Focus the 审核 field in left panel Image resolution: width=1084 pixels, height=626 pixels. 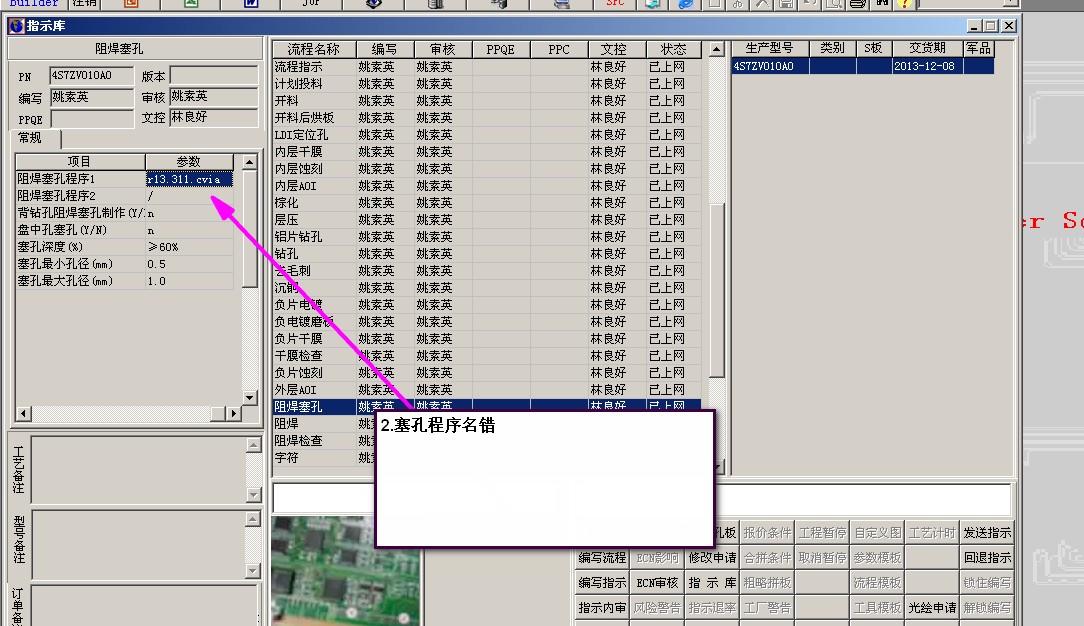tap(214, 97)
